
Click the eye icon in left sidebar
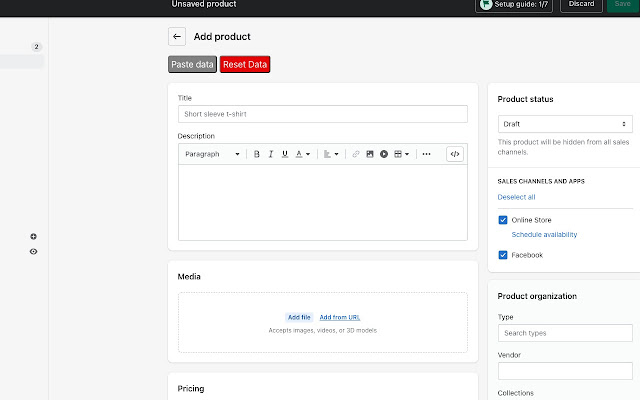[33, 252]
